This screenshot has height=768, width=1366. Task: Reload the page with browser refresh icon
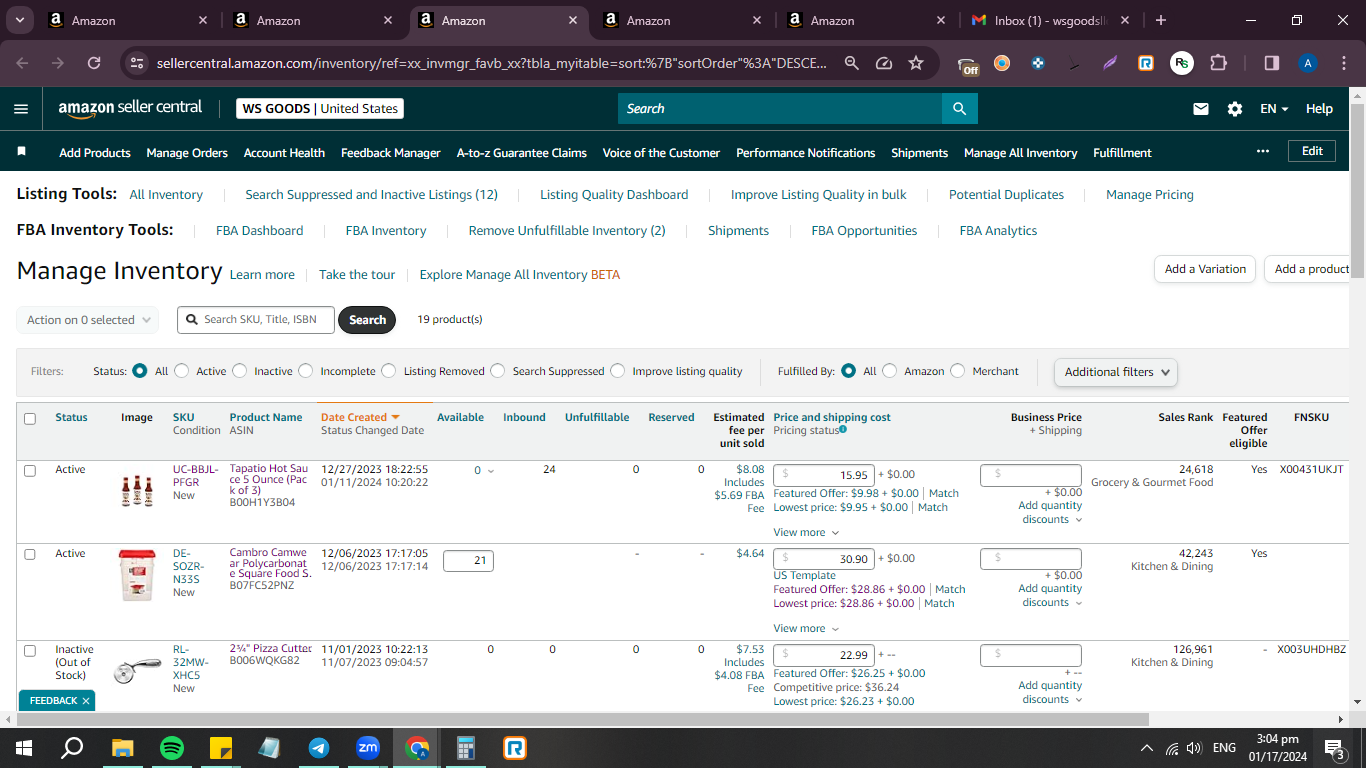[94, 63]
